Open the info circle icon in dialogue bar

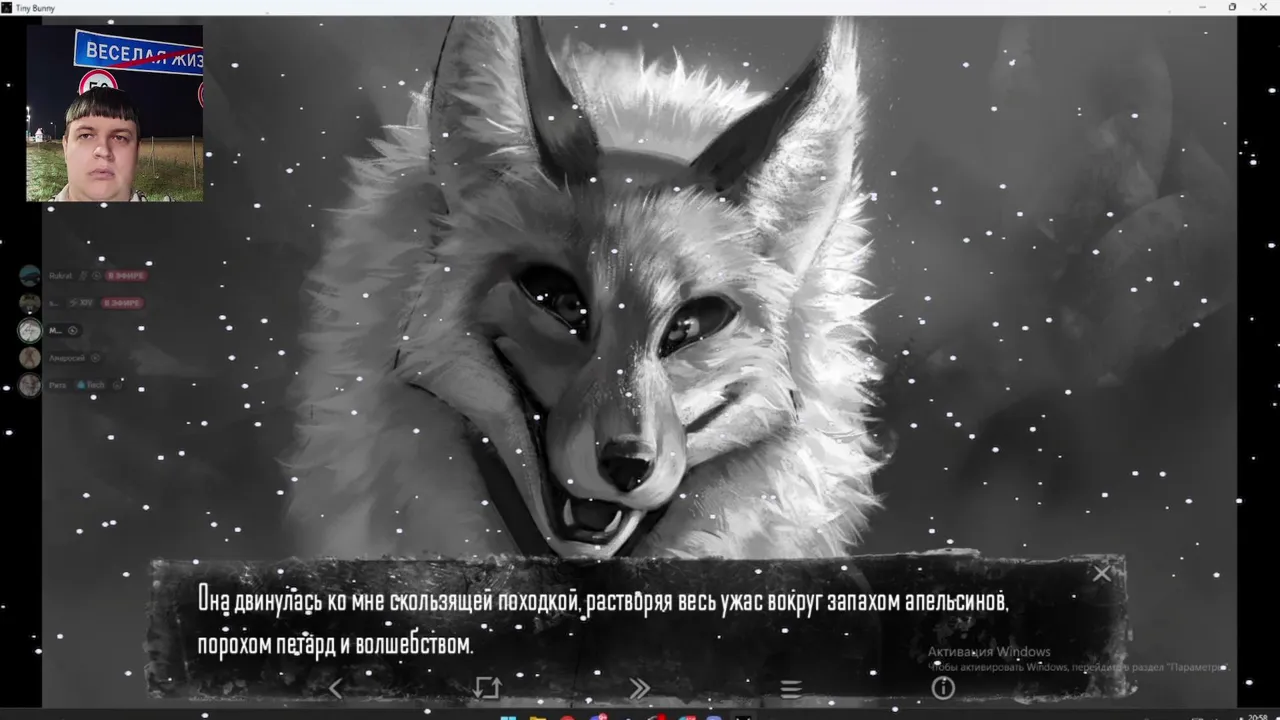(943, 688)
